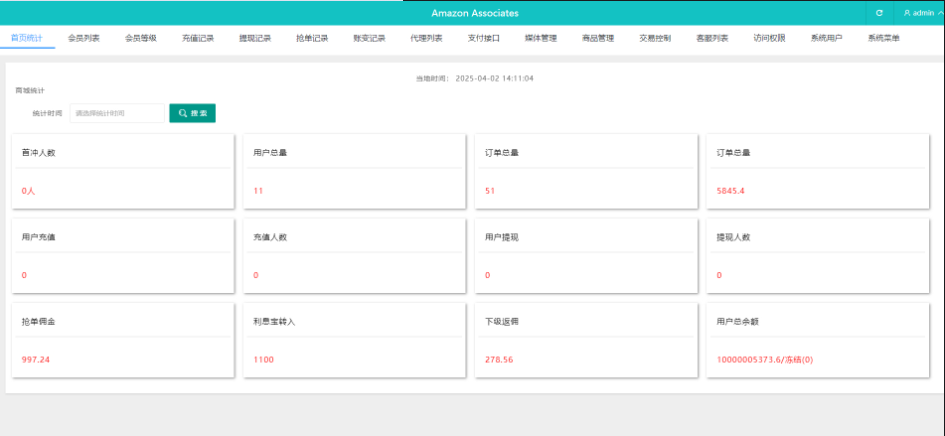
Task: Select the 抢单记录 tab
Action: 312,38
